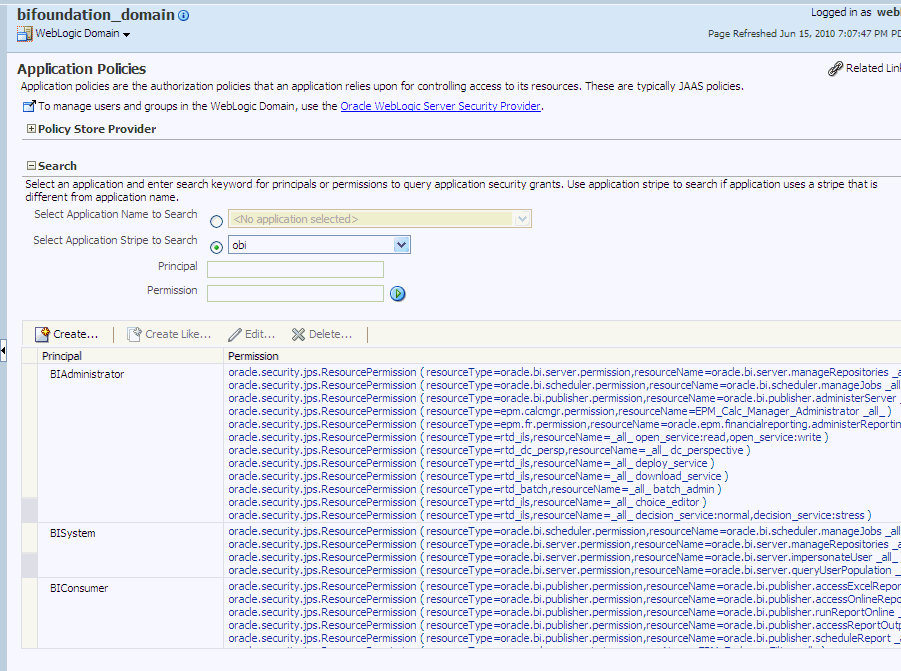Image resolution: width=901 pixels, height=671 pixels.
Task: Click the Principal search input field
Action: 295,269
